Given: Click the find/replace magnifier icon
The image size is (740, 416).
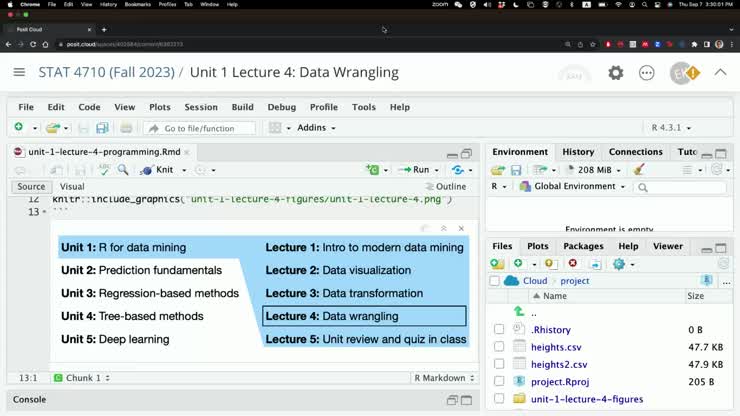Looking at the screenshot, I should coord(123,170).
